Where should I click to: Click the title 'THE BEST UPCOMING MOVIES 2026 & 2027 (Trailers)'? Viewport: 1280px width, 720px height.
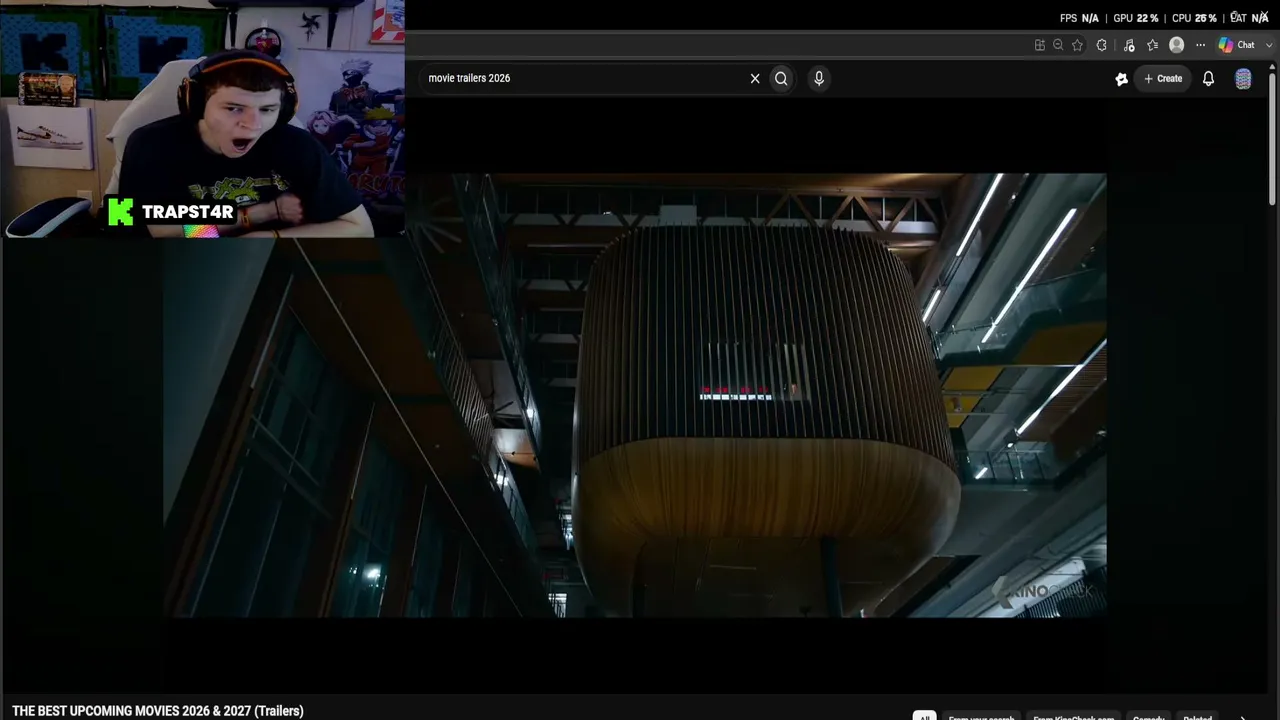point(158,711)
